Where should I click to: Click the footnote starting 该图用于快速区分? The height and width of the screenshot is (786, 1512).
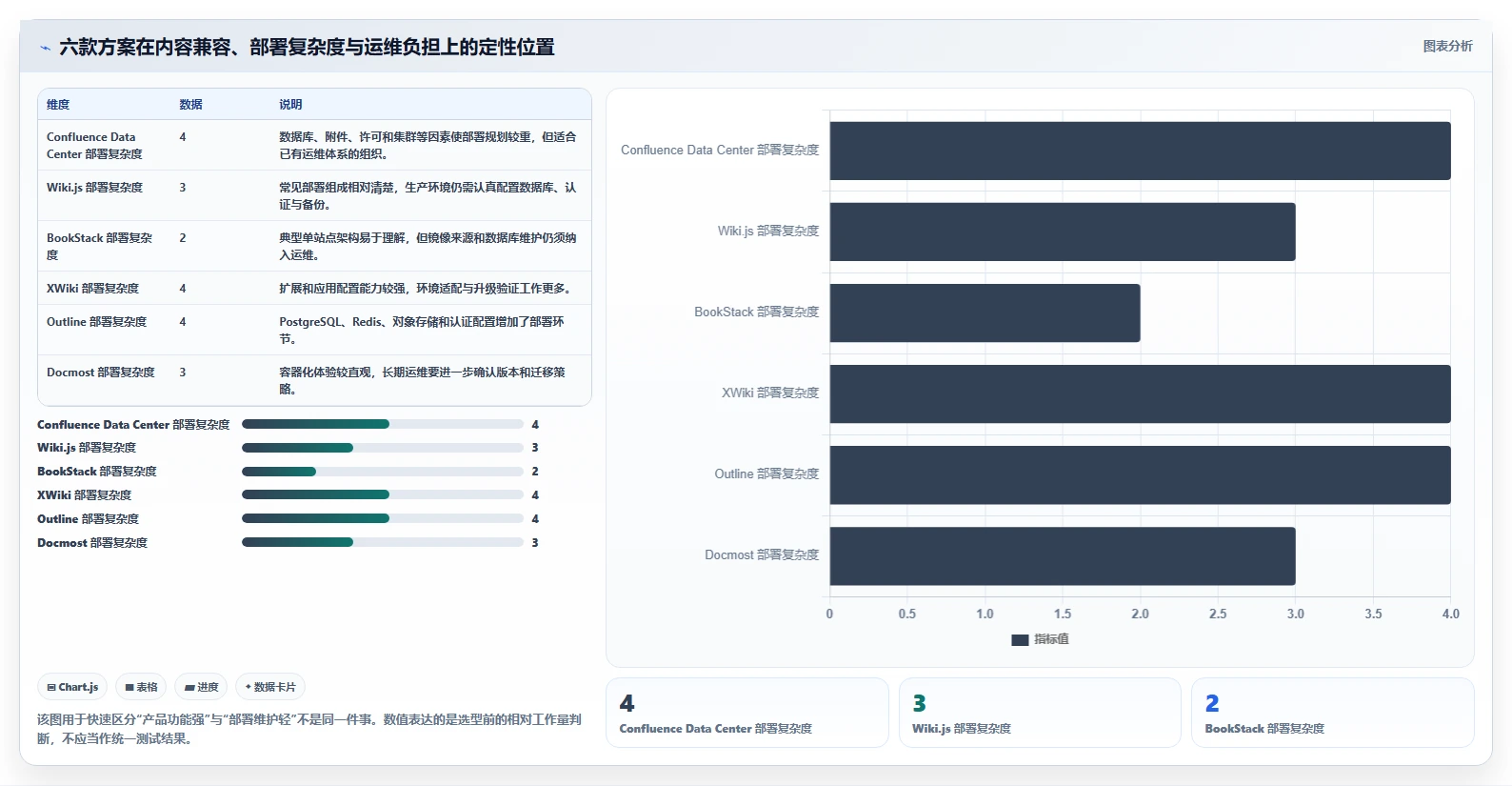[x=309, y=730]
